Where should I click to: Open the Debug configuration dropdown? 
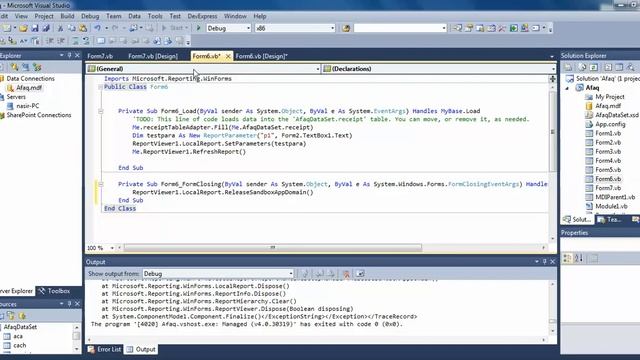248,28
